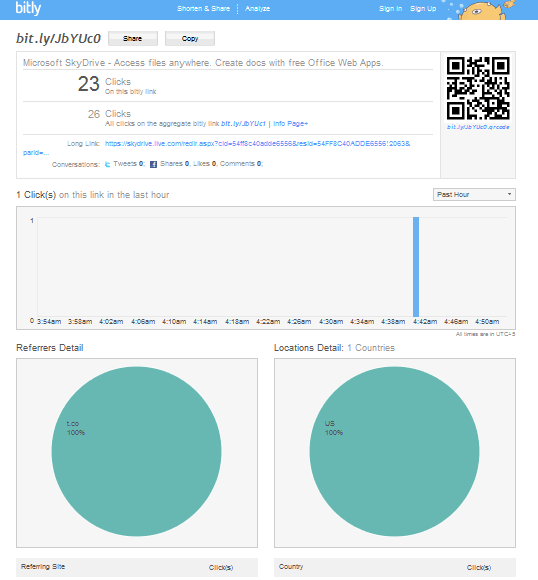
Task: Open the Past Hour dropdown
Action: tap(474, 195)
